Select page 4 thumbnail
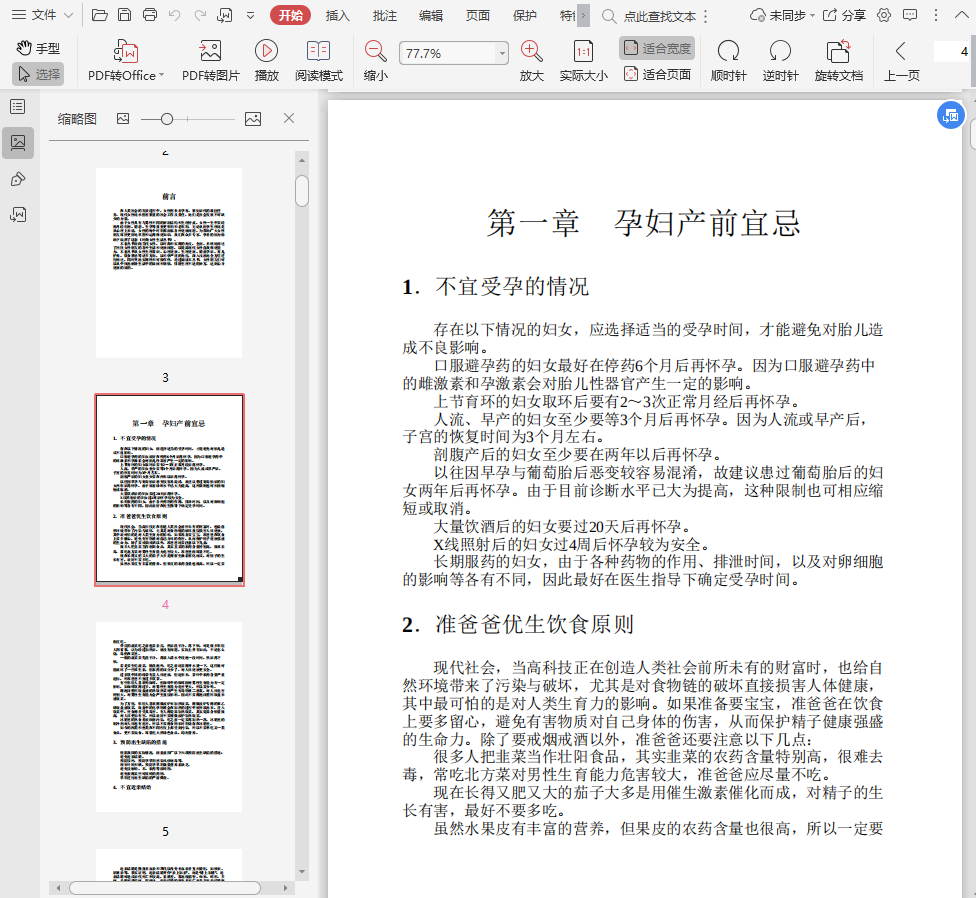976x898 pixels. 169,490
